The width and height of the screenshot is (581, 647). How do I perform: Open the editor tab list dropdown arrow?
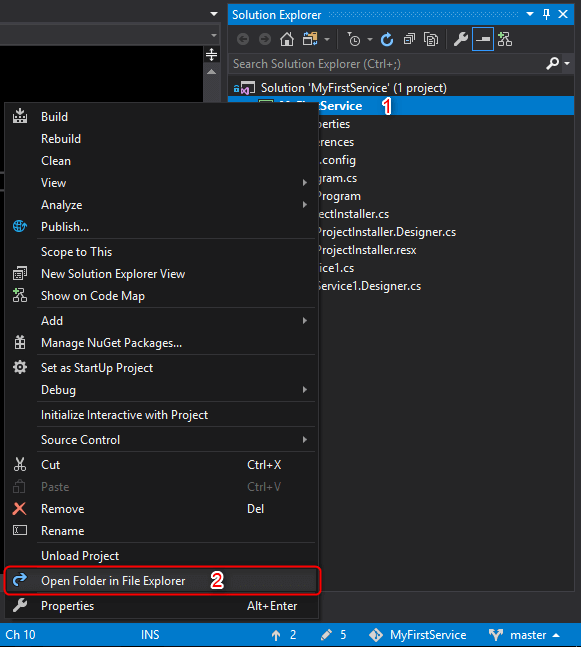[214, 14]
